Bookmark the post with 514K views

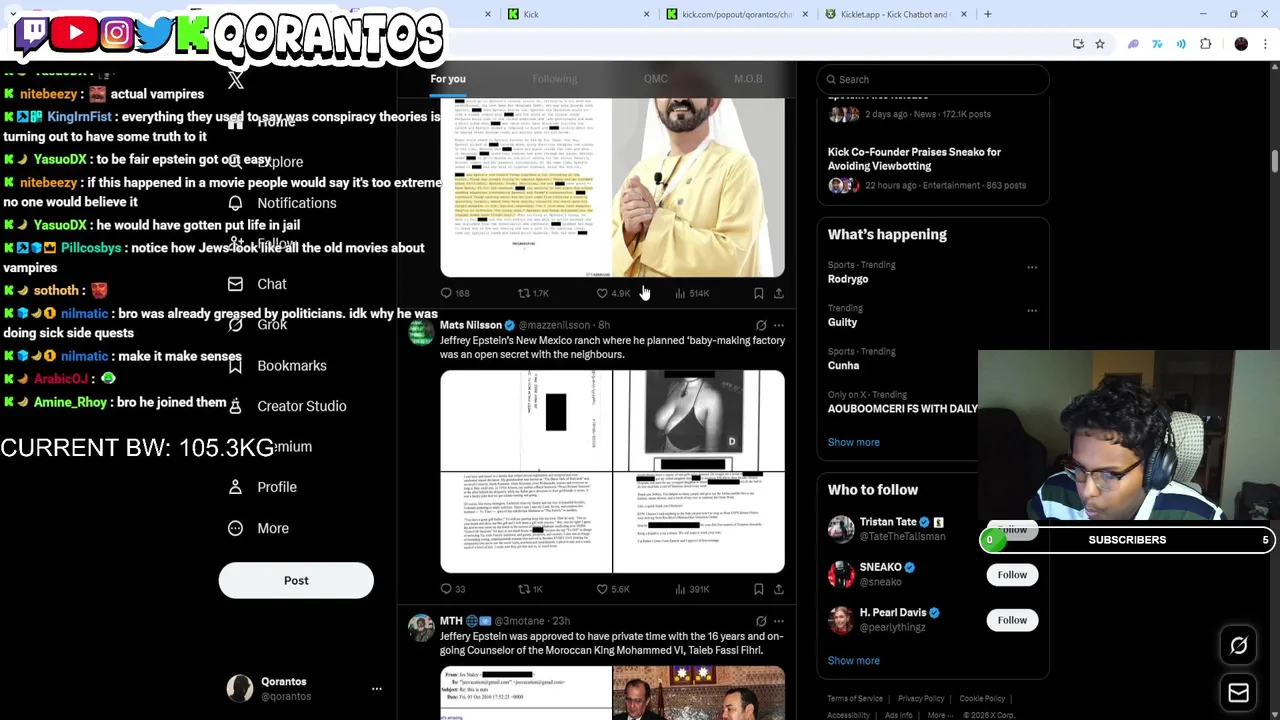[x=759, y=293]
